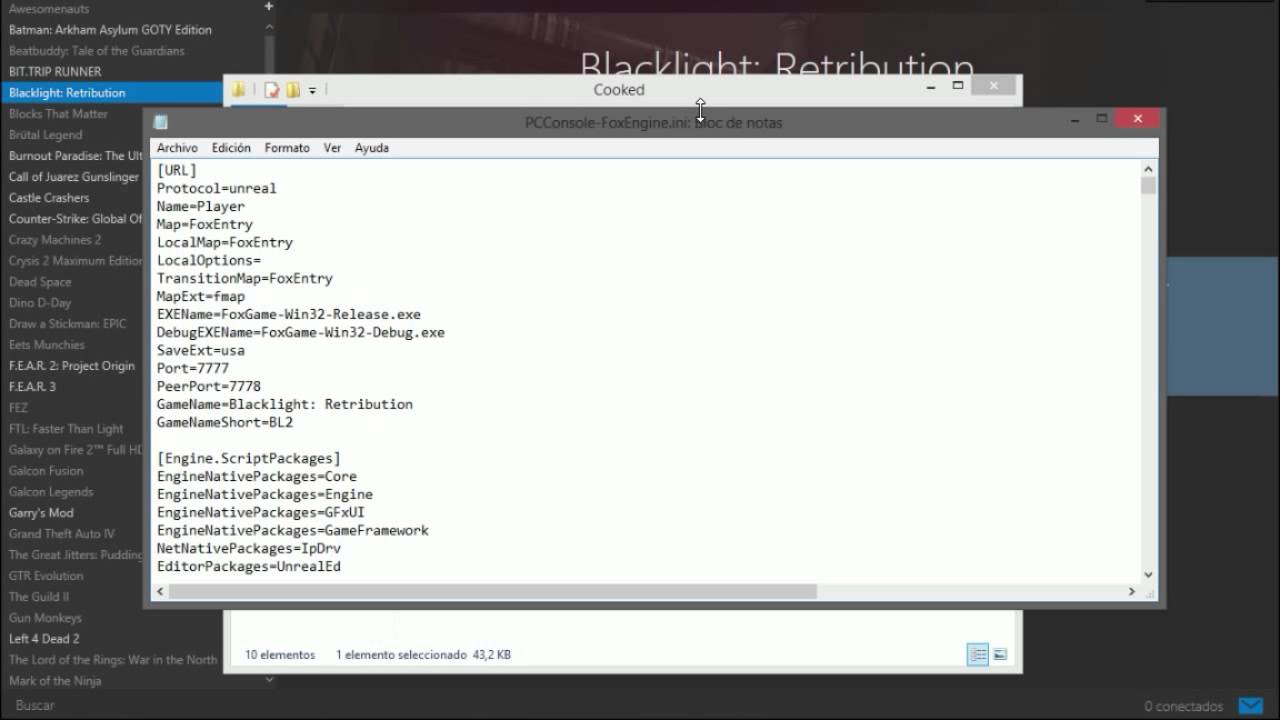Select Castle Crashers in library

(x=49, y=198)
